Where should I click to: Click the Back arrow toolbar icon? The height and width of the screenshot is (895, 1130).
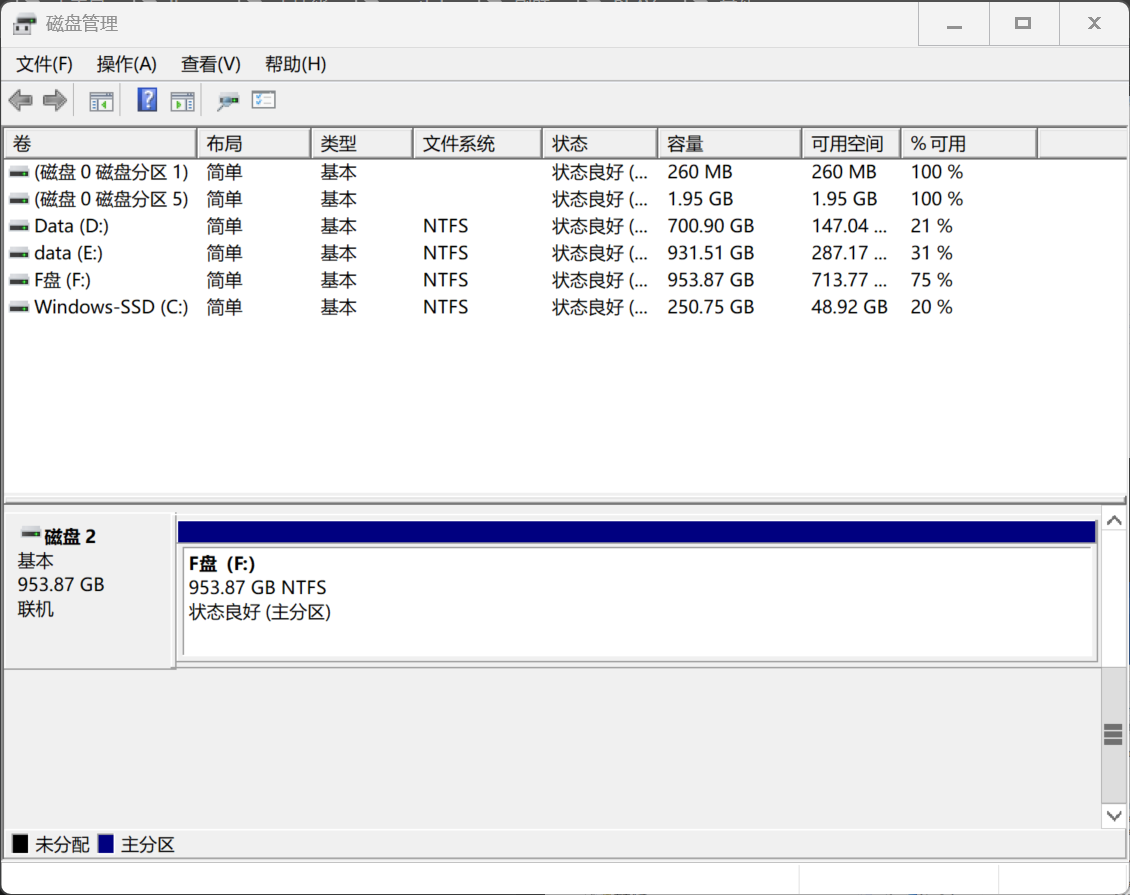[x=21, y=100]
